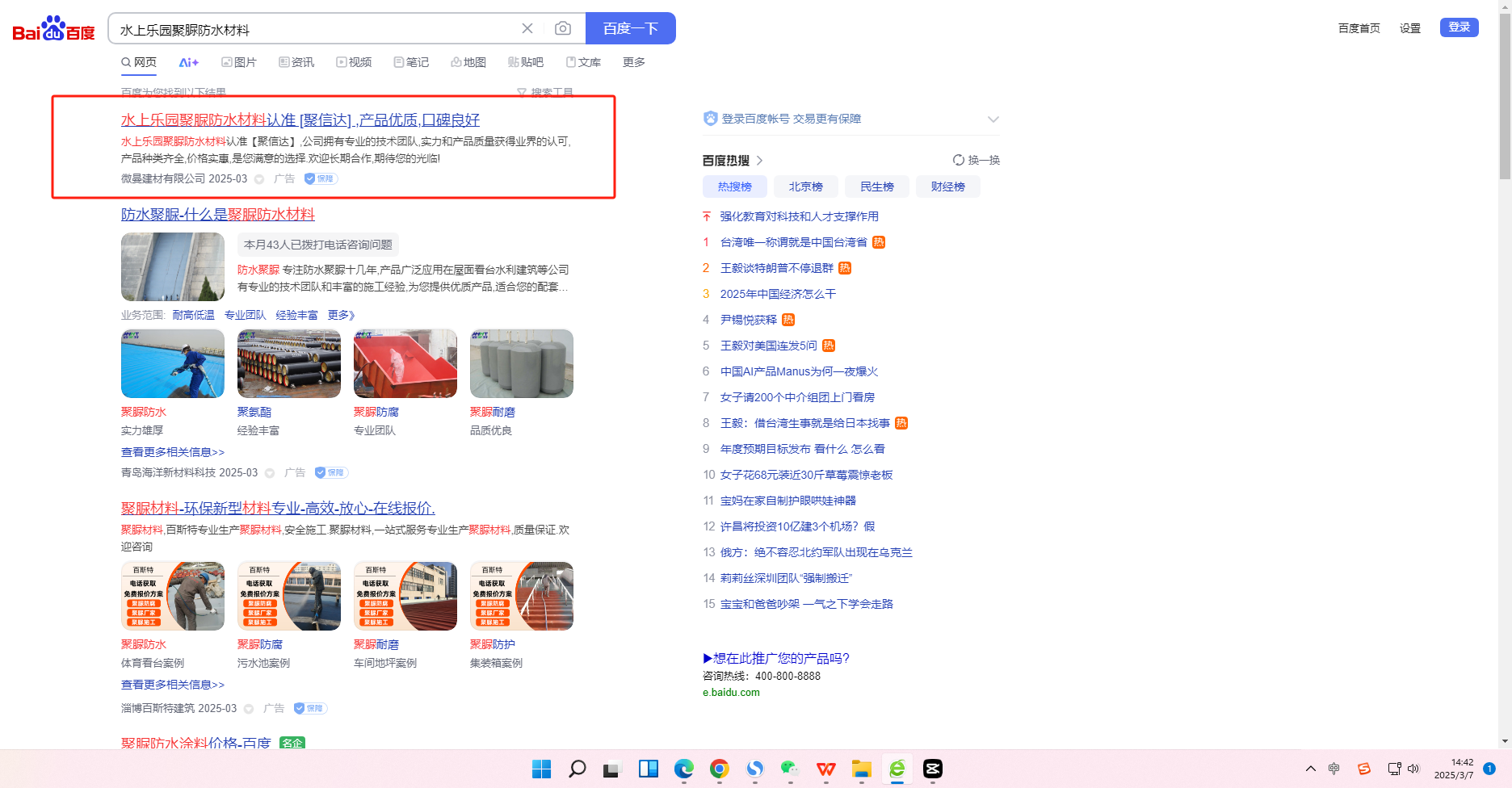The width and height of the screenshot is (1512, 788).
Task: Open the 体育看台案例 thumbnail
Action: [173, 596]
